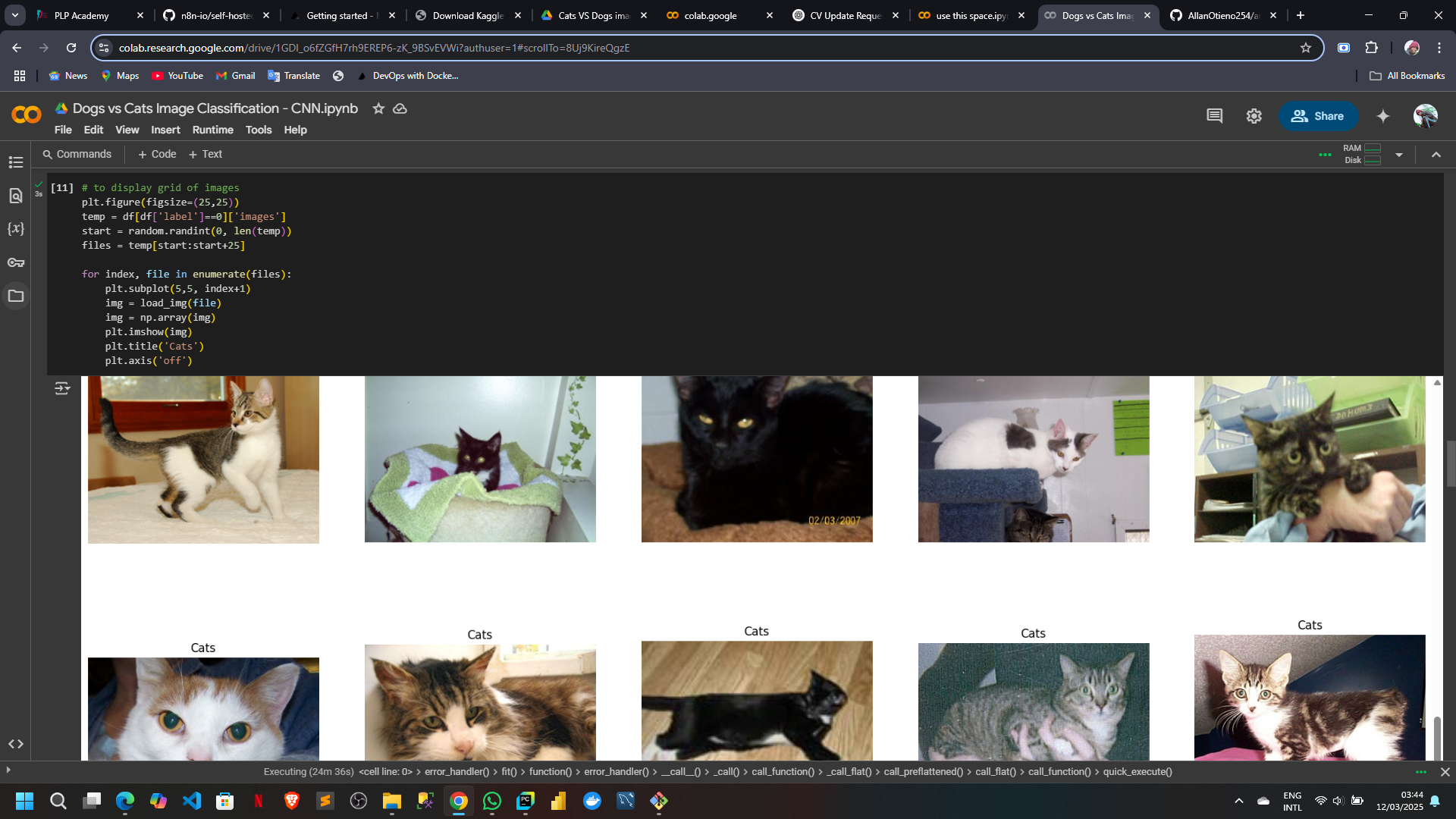Expand RAM and Disk resources dropdown
This screenshot has height=819, width=1456.
tap(1399, 155)
